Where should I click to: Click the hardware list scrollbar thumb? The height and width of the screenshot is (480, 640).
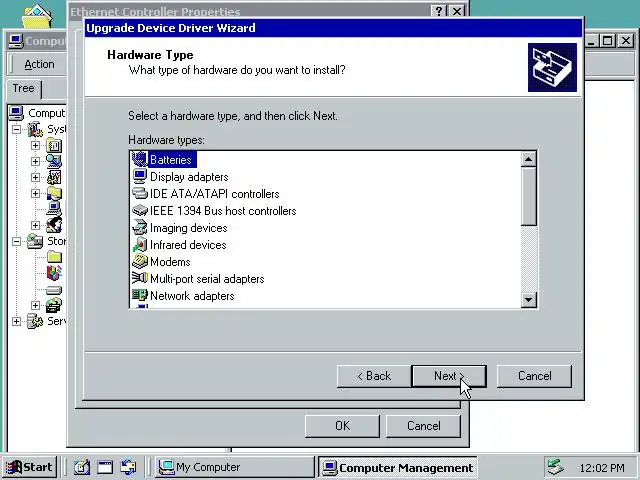[529, 196]
